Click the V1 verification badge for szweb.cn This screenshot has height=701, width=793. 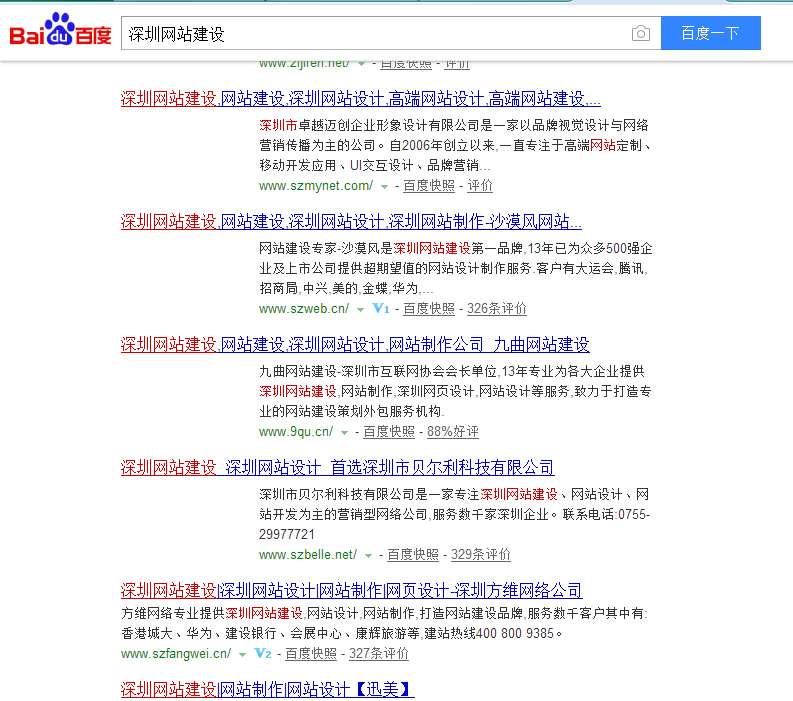tap(380, 308)
